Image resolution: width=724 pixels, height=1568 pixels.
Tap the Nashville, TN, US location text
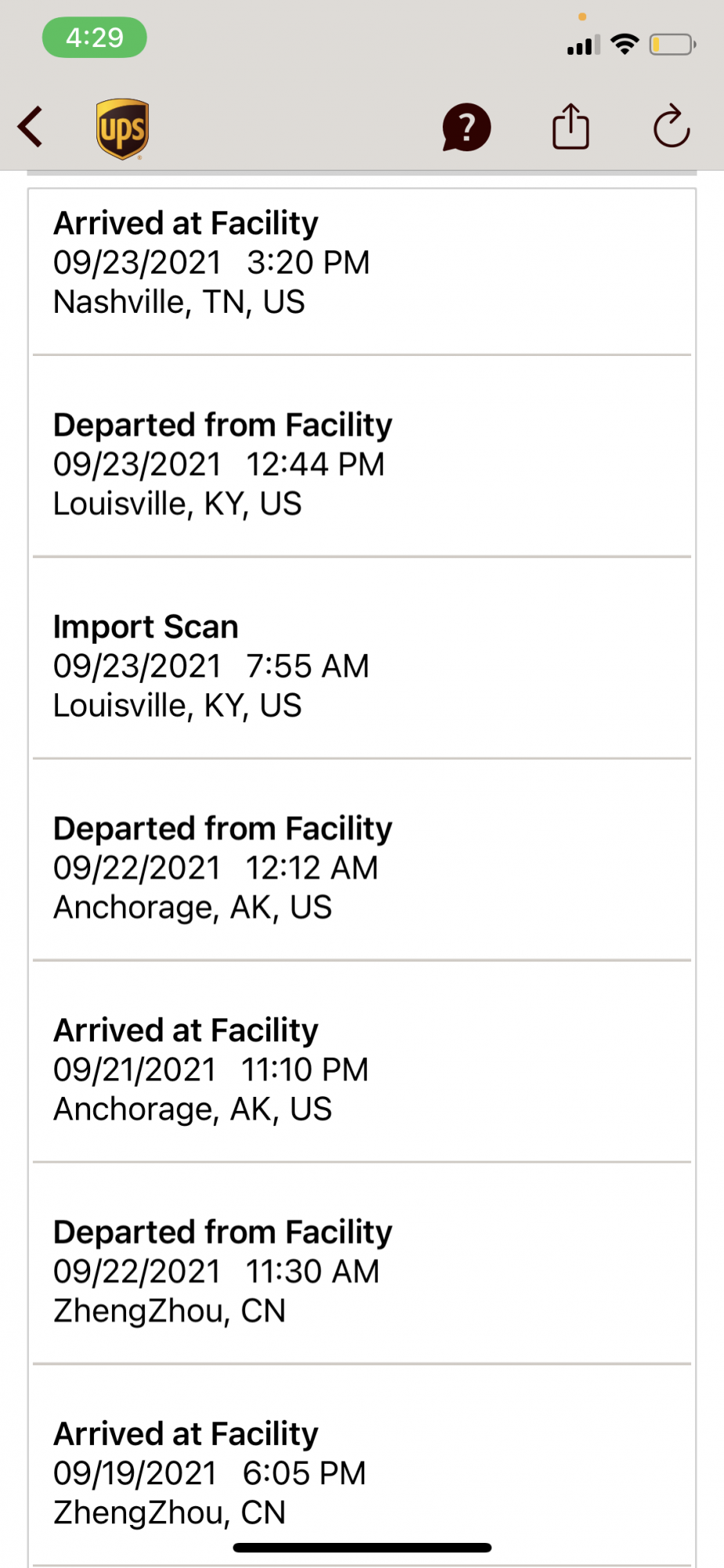(179, 302)
